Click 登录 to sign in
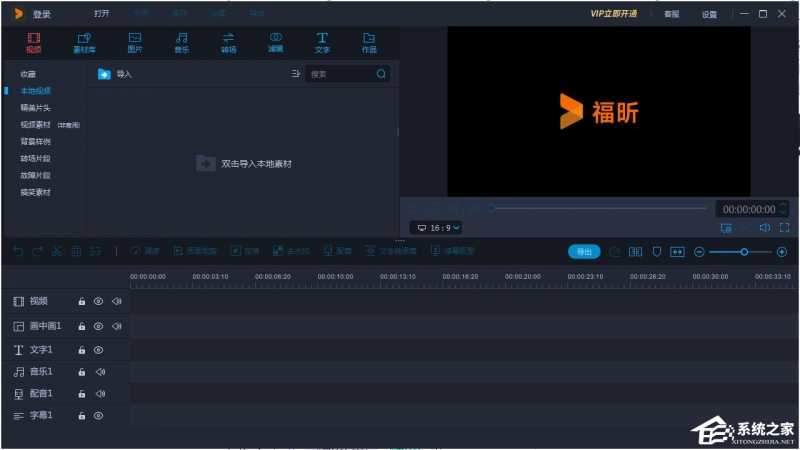Screen dimensions: 800x450 [42, 14]
